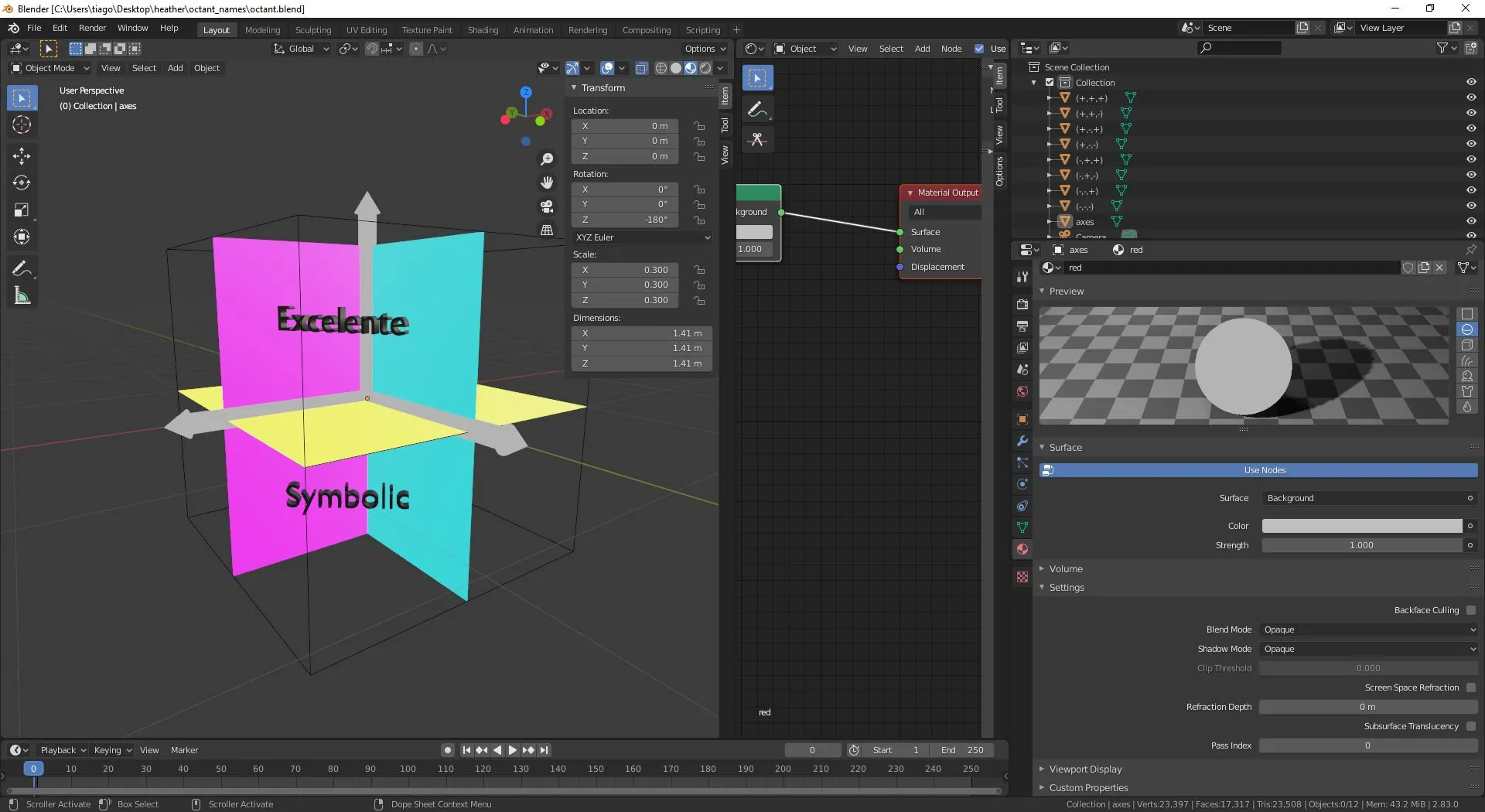
Task: Open the Playback popover in timeline
Action: [x=63, y=750]
